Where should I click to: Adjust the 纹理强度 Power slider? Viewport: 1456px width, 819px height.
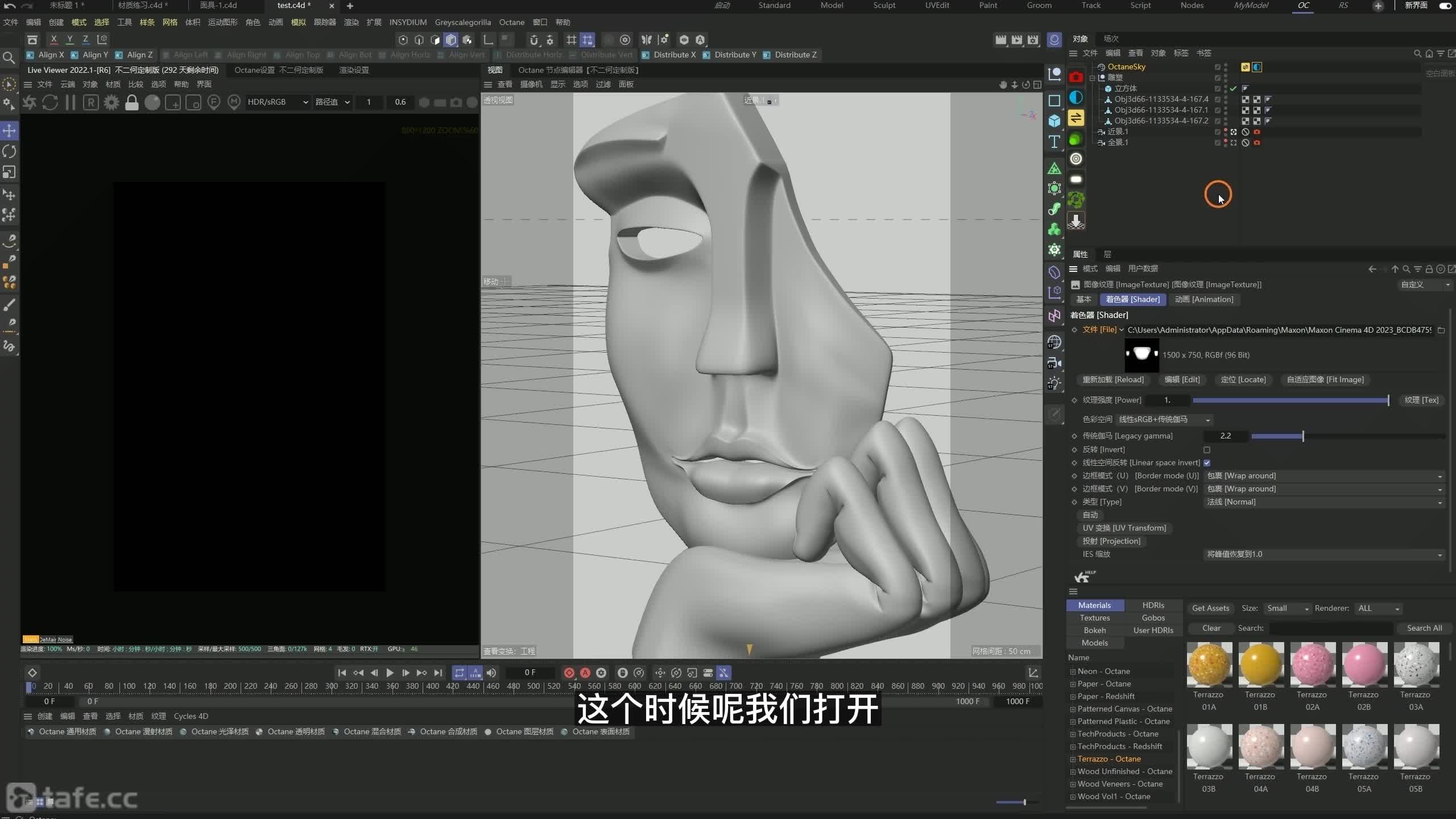[x=1290, y=400]
